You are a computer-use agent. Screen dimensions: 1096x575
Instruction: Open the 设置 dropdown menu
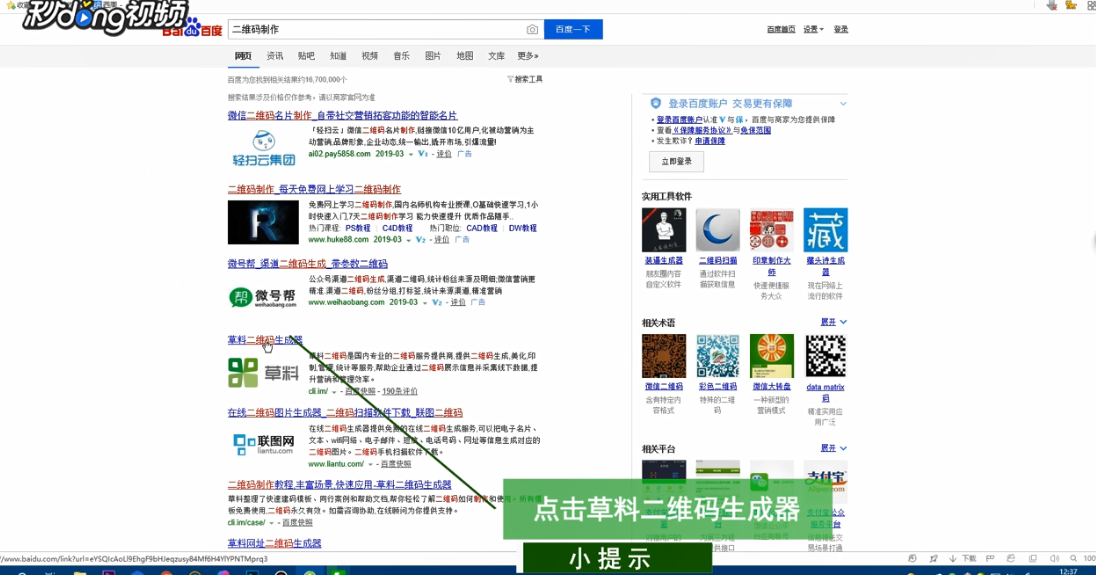(813, 29)
